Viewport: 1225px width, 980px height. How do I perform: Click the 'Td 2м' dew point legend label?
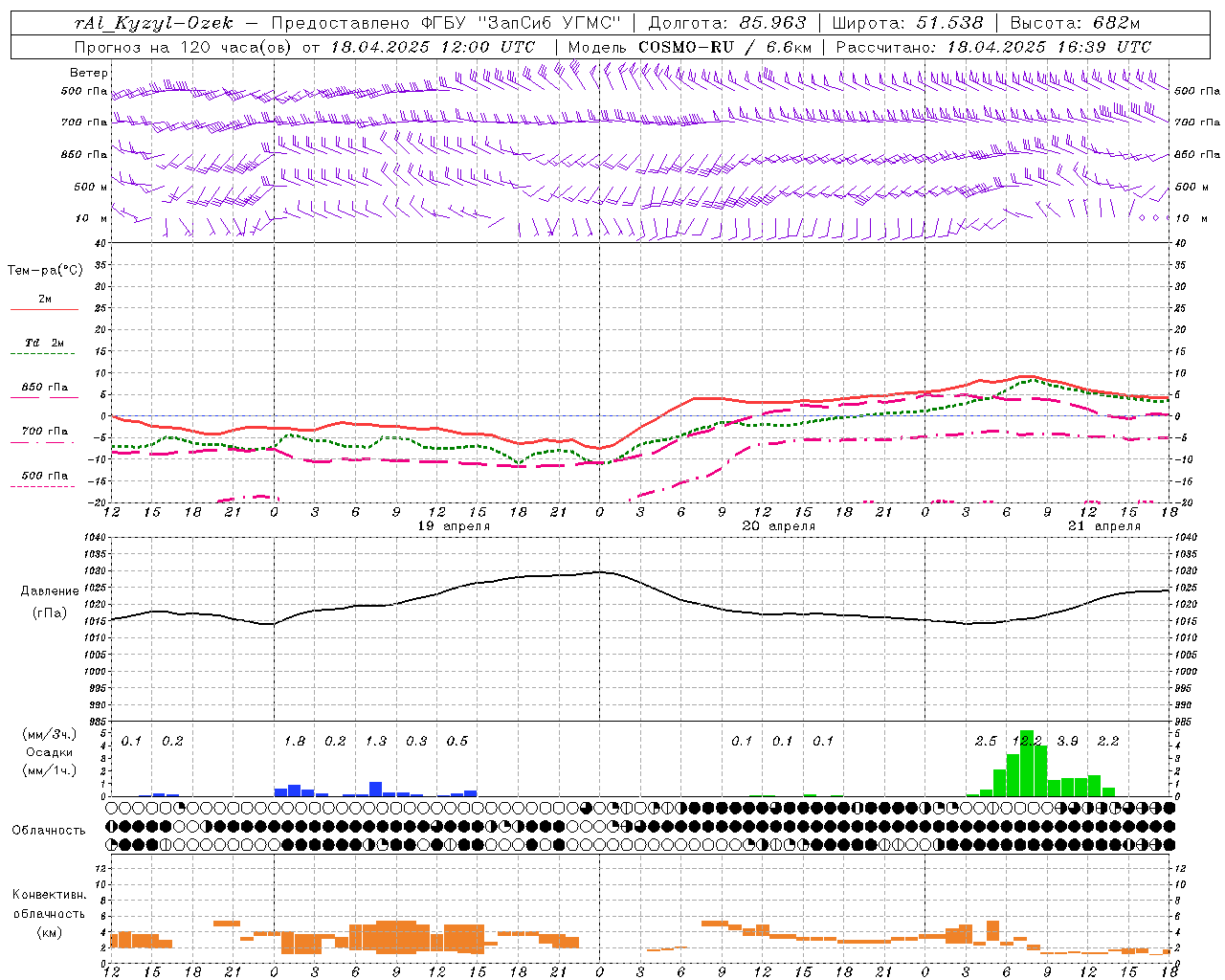click(x=45, y=343)
